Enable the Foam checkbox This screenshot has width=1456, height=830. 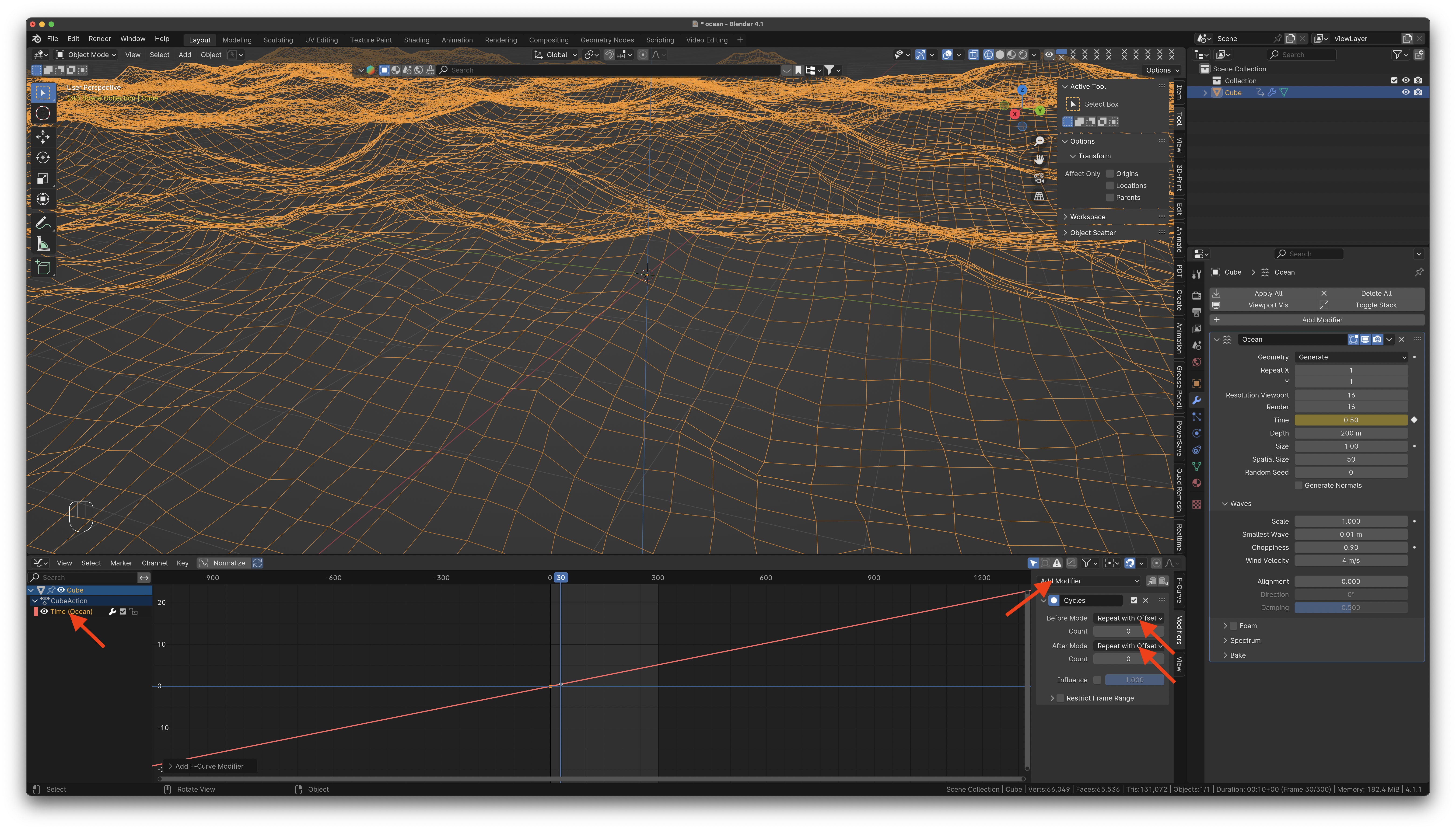click(x=1233, y=626)
